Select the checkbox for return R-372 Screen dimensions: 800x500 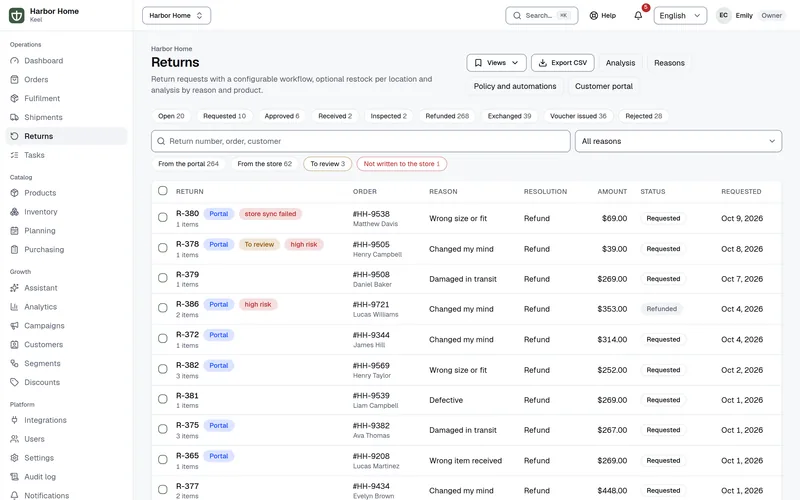(x=163, y=339)
